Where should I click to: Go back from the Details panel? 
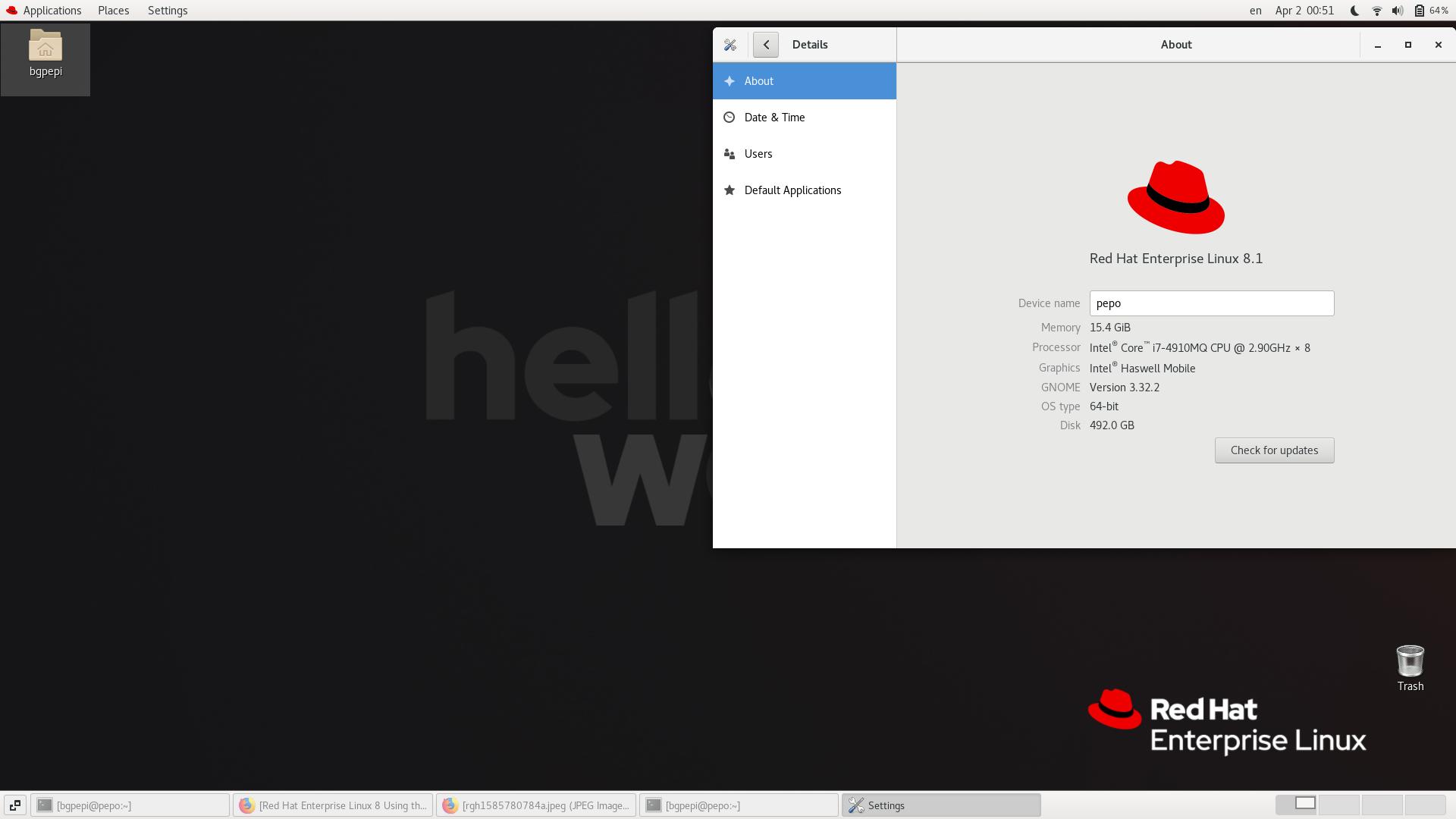[x=766, y=45]
